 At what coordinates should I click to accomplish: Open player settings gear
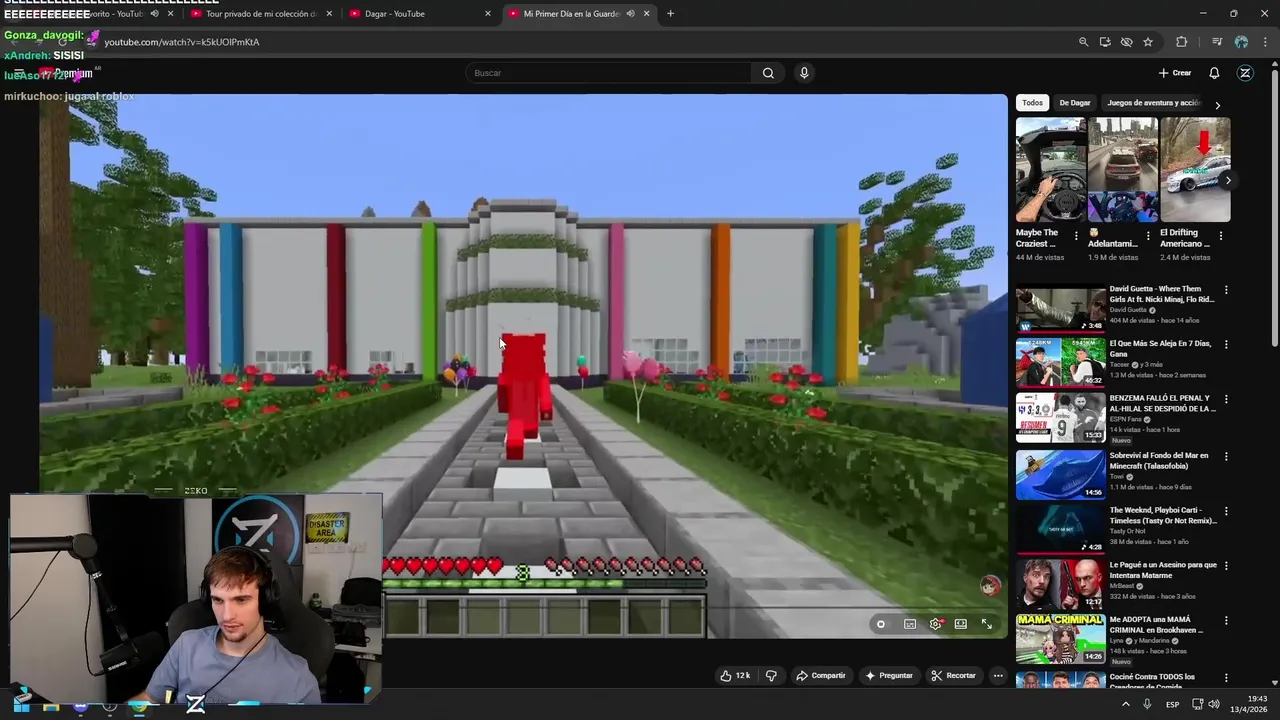(x=935, y=624)
